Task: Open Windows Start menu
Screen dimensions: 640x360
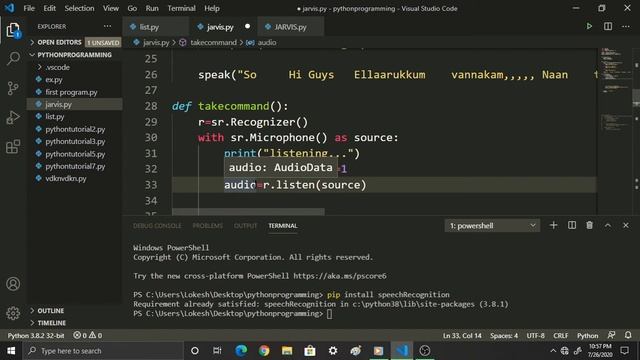Action: coord(11,351)
